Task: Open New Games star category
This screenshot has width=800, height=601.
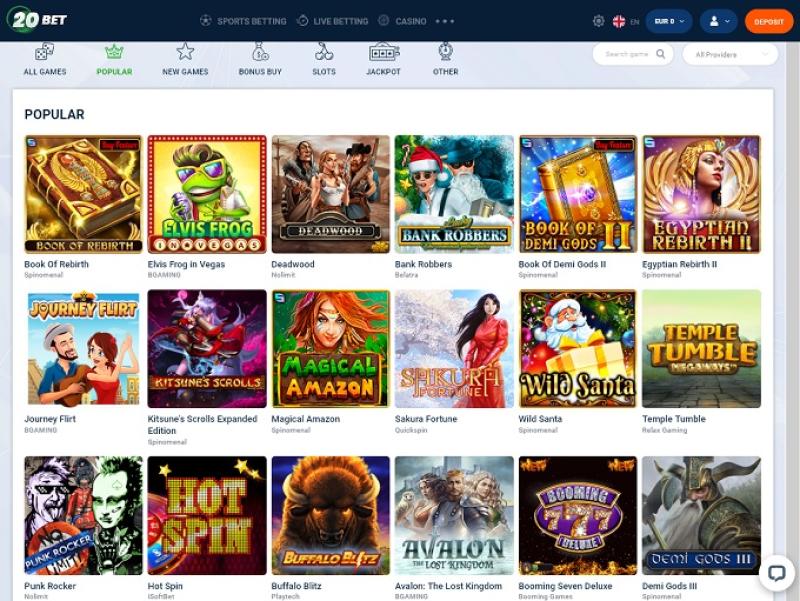Action: pos(185,52)
